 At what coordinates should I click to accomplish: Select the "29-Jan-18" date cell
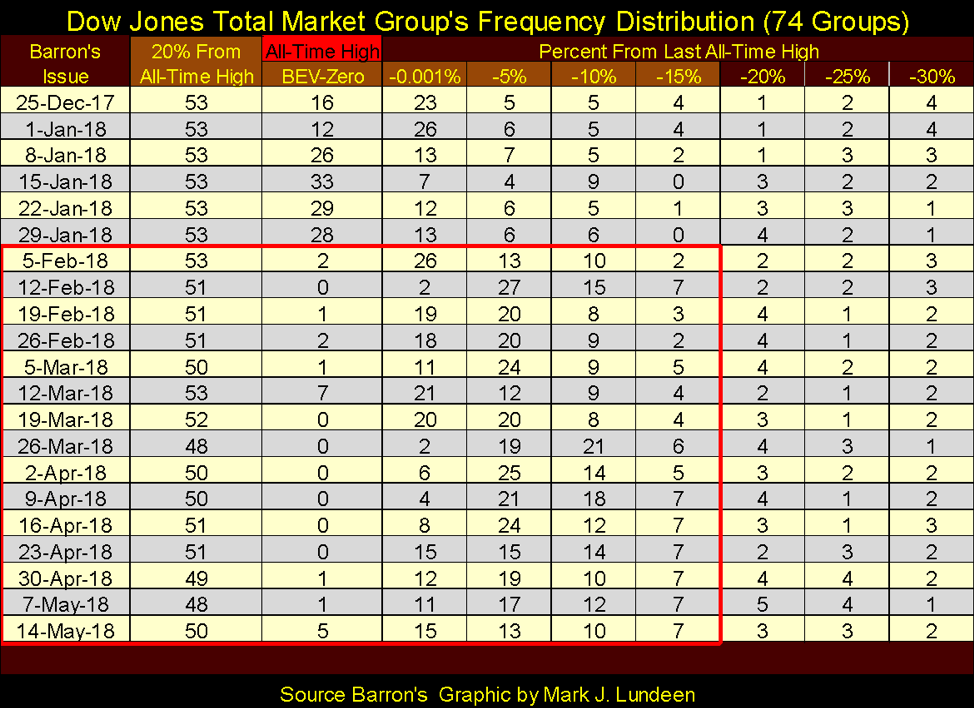click(65, 234)
